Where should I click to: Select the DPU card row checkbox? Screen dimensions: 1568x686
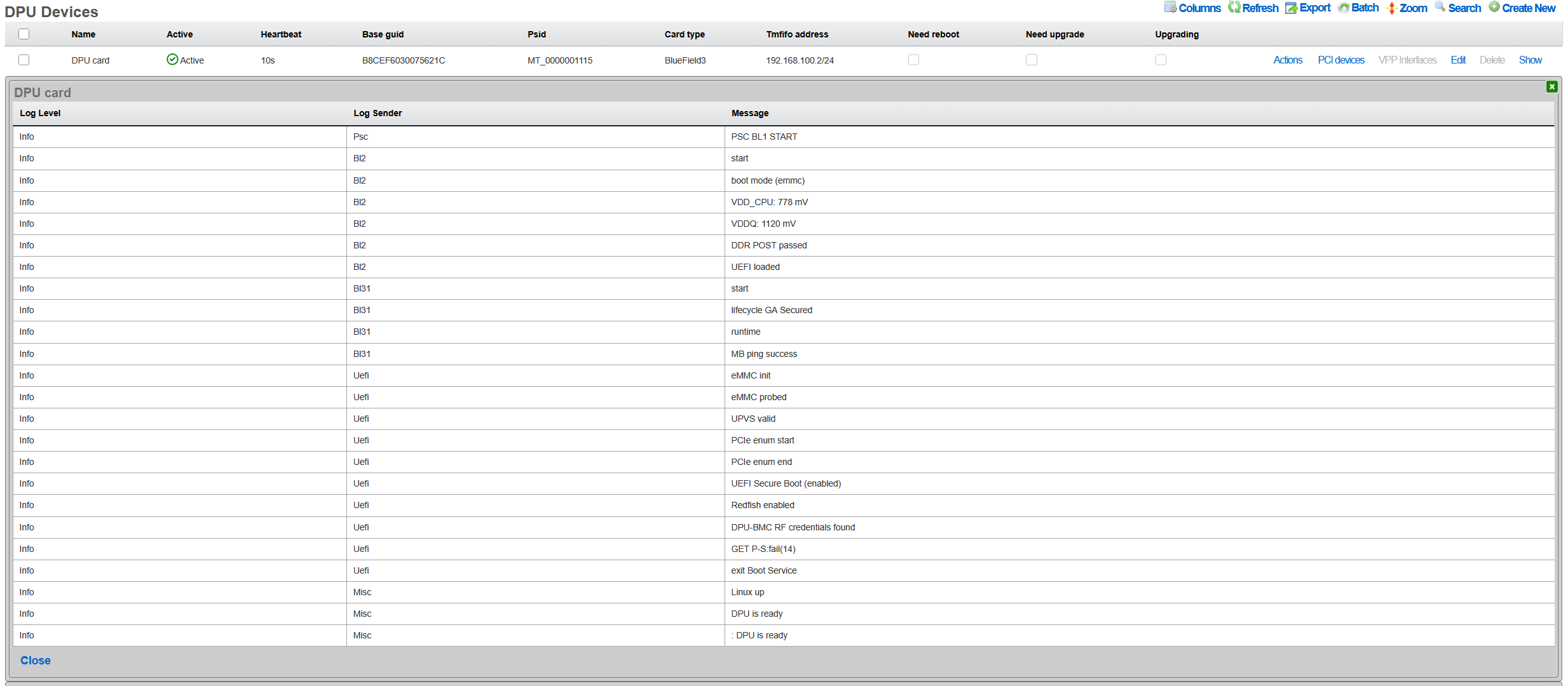24,60
